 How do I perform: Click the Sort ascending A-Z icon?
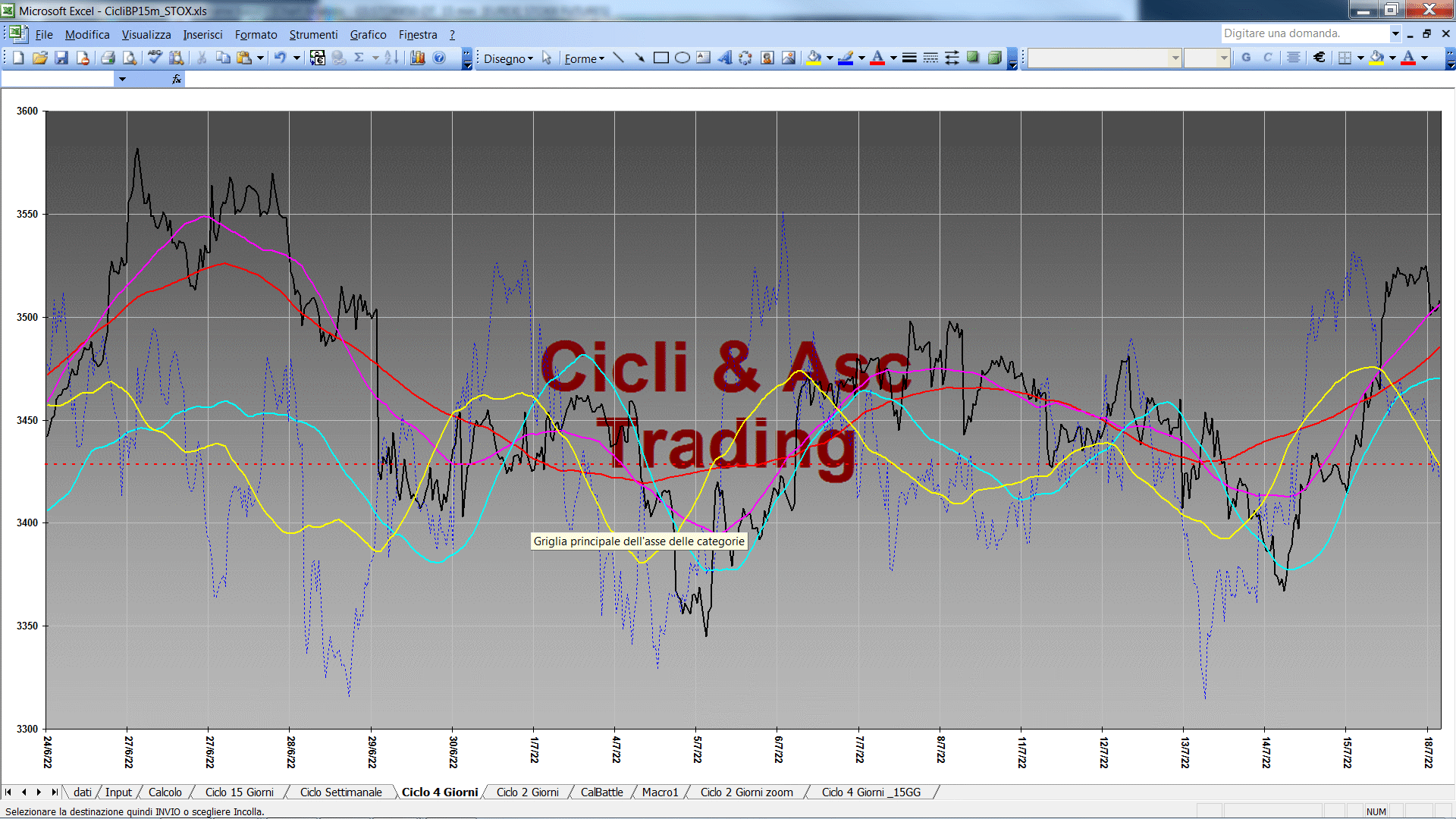[391, 58]
